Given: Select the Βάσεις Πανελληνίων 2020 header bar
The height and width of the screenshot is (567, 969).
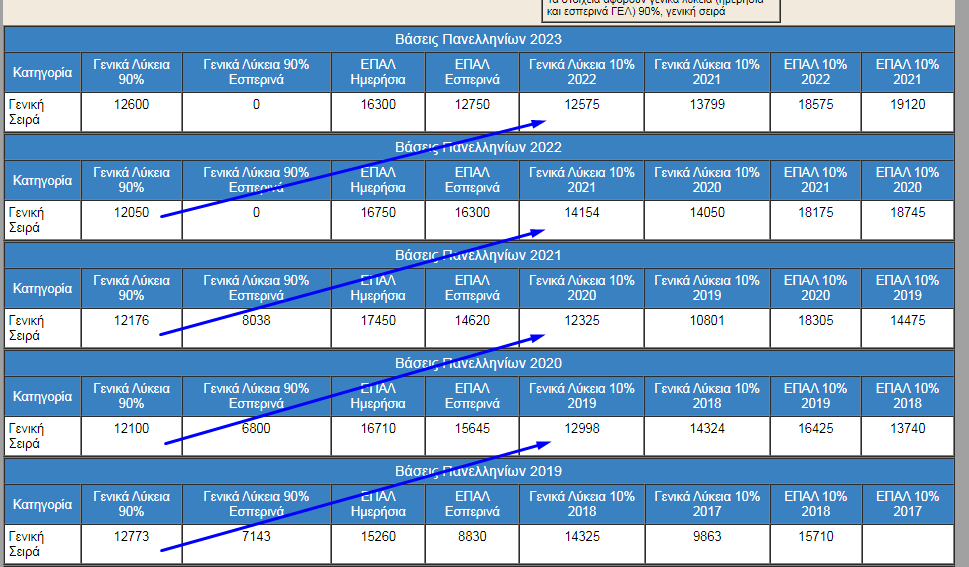Looking at the screenshot, I should tap(478, 363).
